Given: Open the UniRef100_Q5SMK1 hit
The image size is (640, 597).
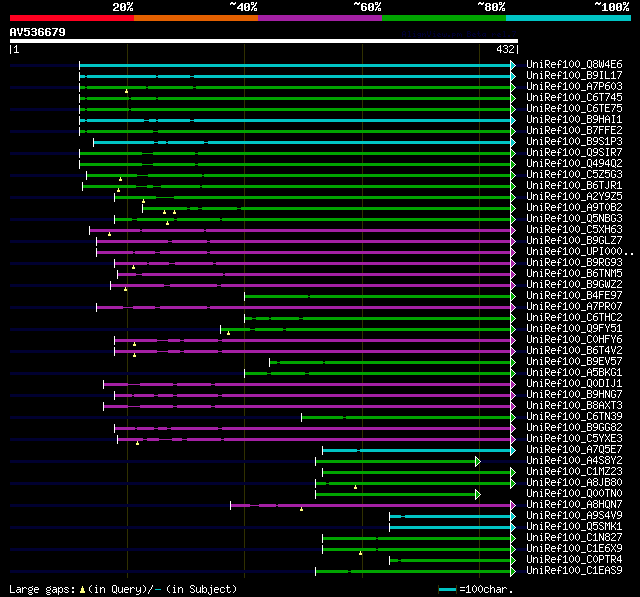Looking at the screenshot, I should pyautogui.click(x=574, y=527).
